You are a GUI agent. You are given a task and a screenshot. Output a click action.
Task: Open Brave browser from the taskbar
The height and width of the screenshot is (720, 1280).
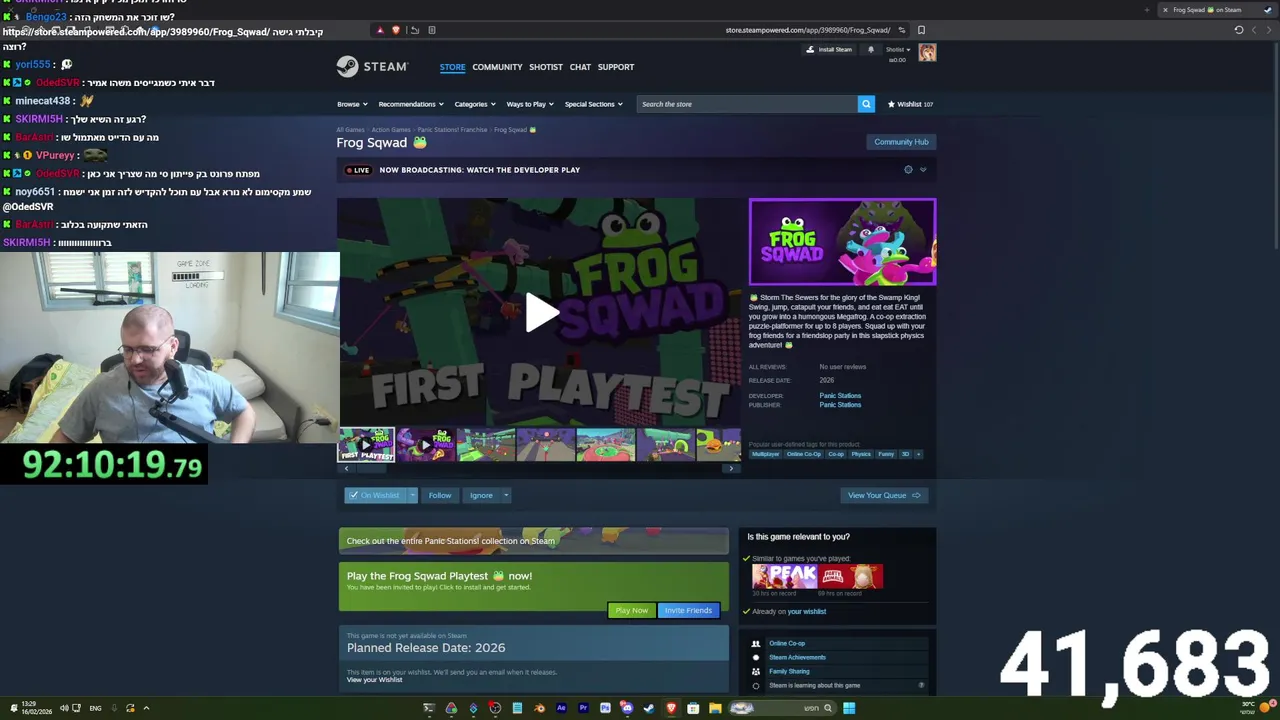[671, 708]
